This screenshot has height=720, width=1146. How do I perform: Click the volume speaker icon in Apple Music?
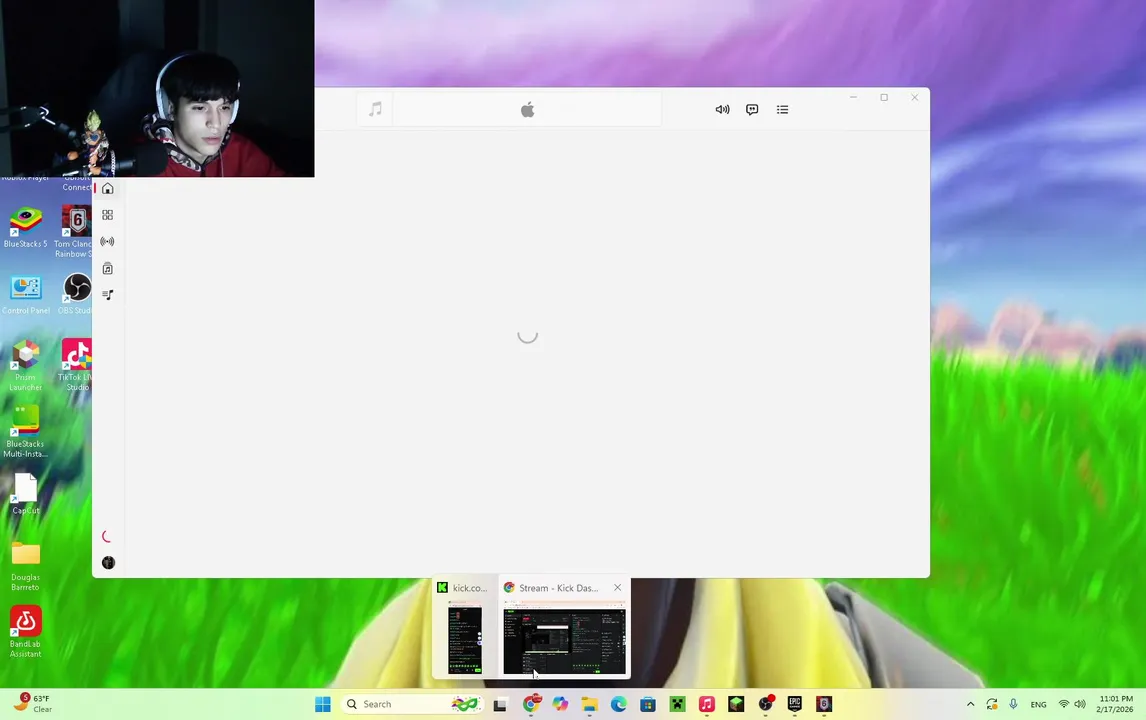(722, 110)
